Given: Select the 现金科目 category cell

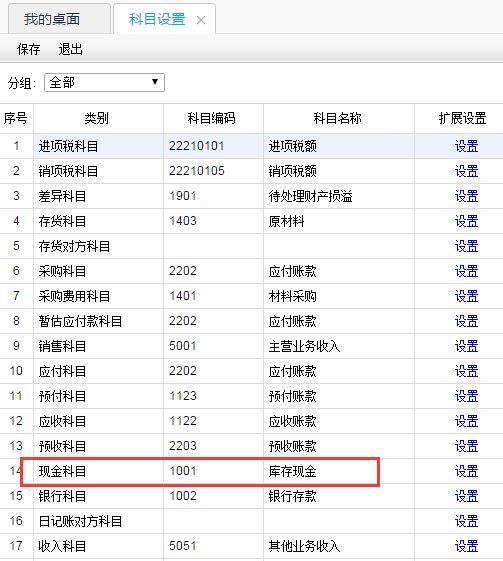Looking at the screenshot, I should coord(98,471).
